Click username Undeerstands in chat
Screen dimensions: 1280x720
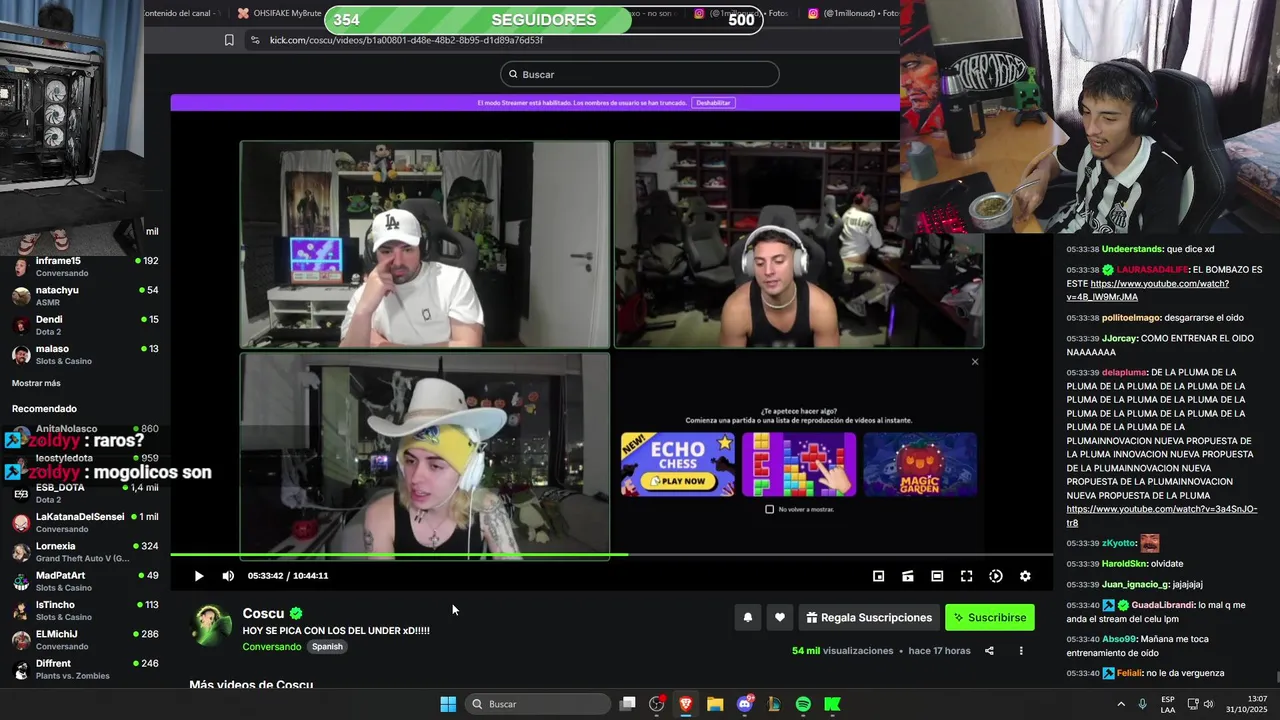point(1132,249)
